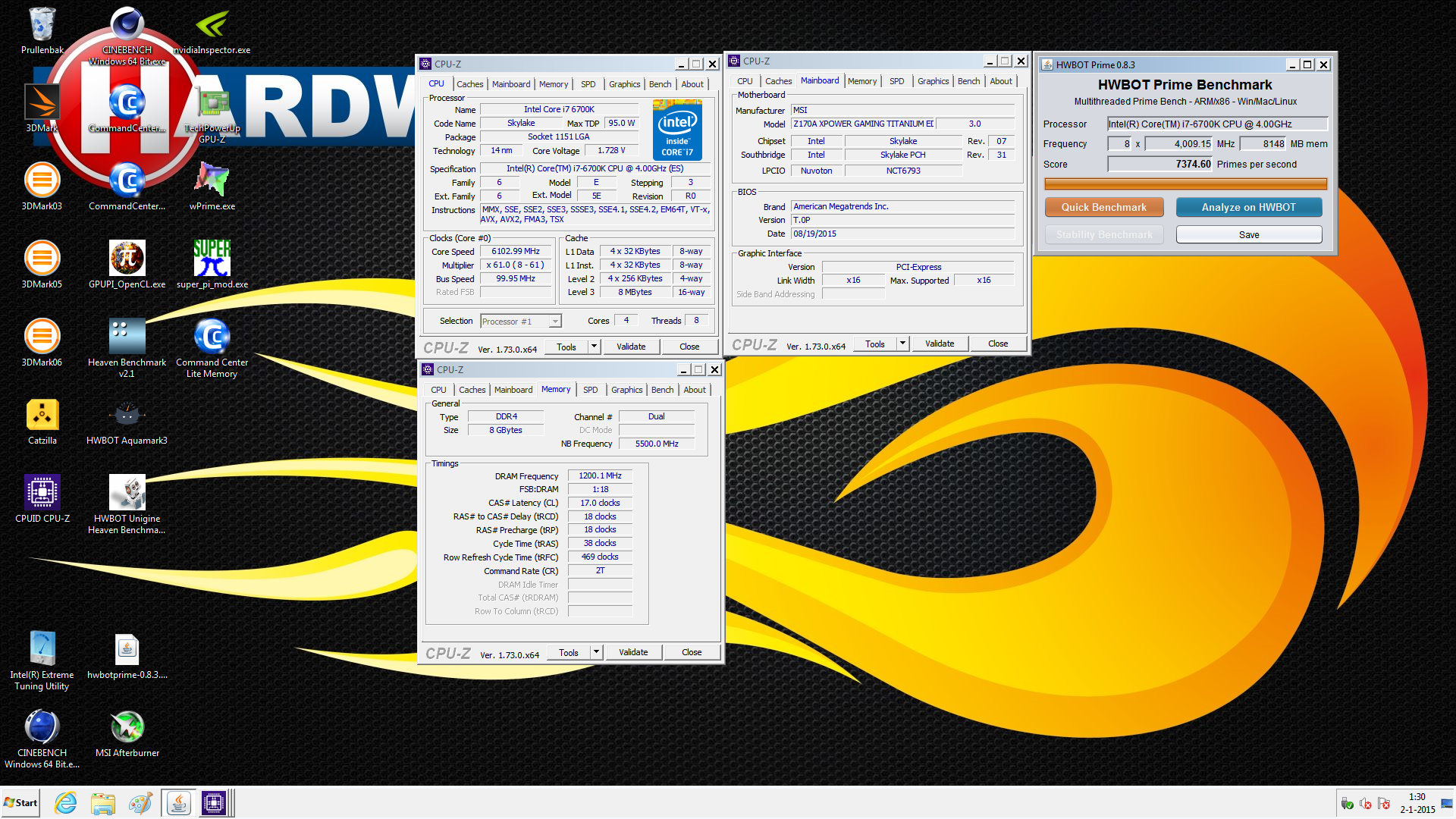The height and width of the screenshot is (819, 1456).
Task: Switch to Memory tab in Mainboard window
Action: pyautogui.click(x=862, y=81)
